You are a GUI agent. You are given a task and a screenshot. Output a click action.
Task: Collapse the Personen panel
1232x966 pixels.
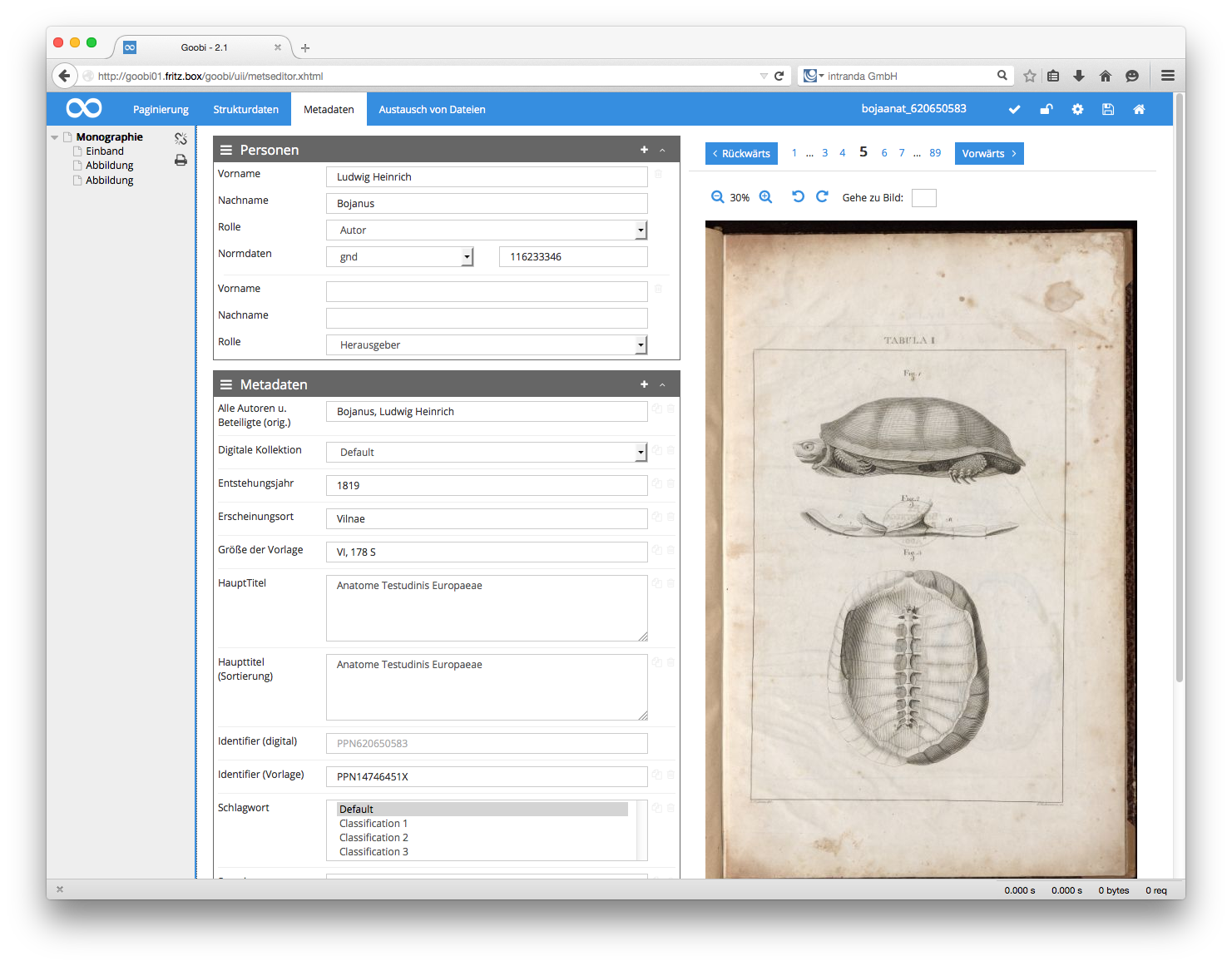pyautogui.click(x=662, y=151)
